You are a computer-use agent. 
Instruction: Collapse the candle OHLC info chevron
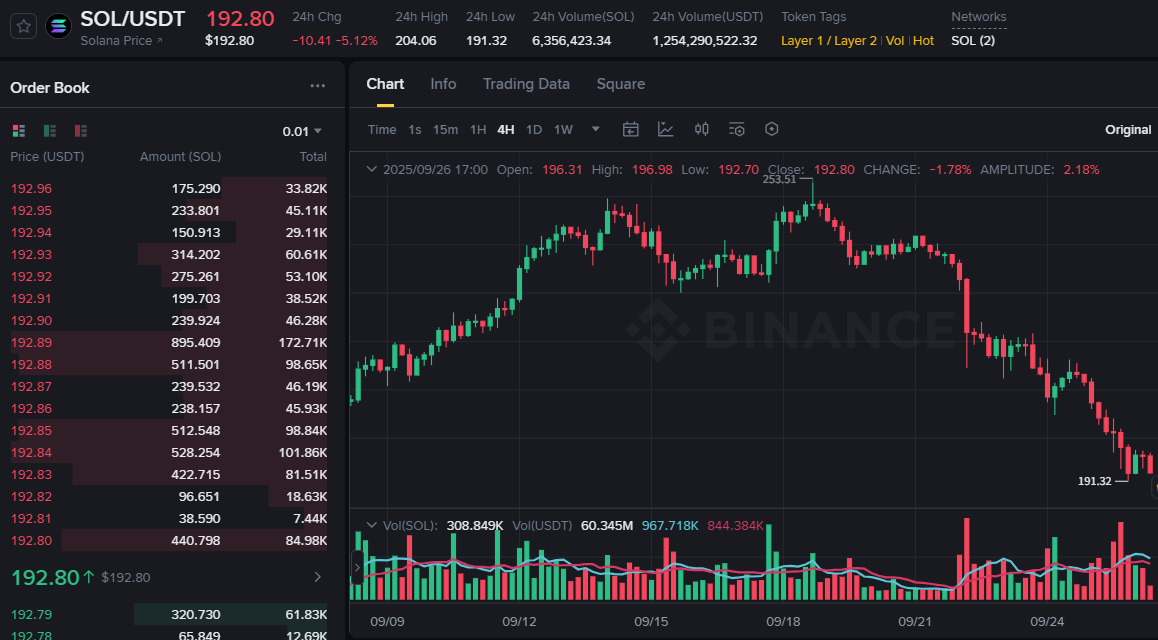click(371, 169)
